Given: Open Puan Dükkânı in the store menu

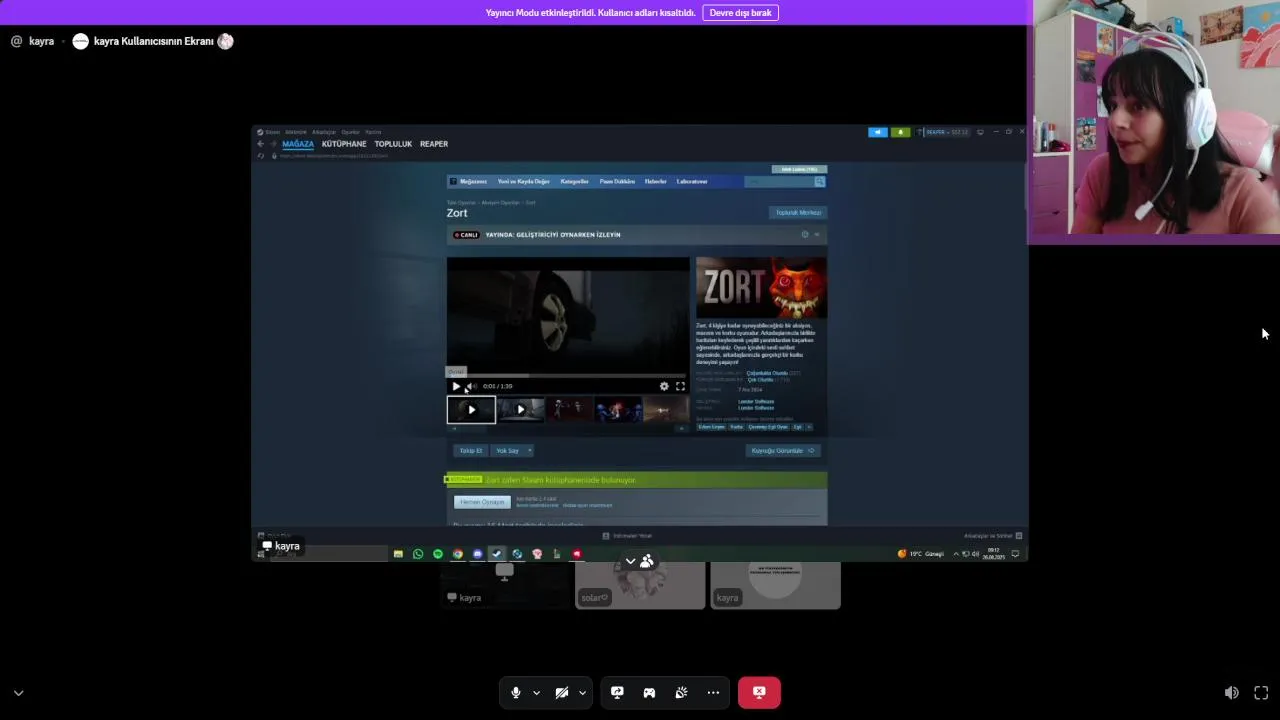Looking at the screenshot, I should [x=617, y=181].
